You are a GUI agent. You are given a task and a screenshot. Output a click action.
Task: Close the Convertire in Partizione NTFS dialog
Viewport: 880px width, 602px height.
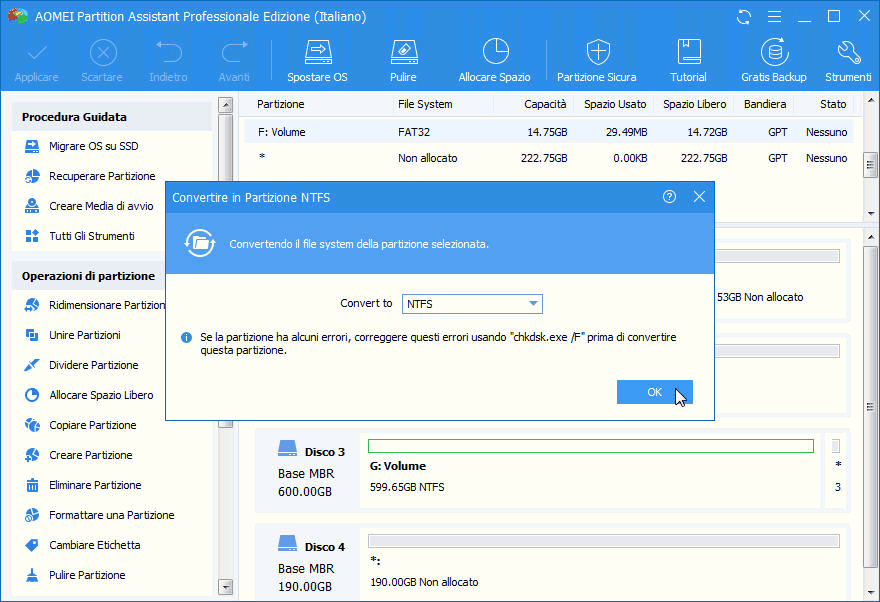pyautogui.click(x=699, y=196)
